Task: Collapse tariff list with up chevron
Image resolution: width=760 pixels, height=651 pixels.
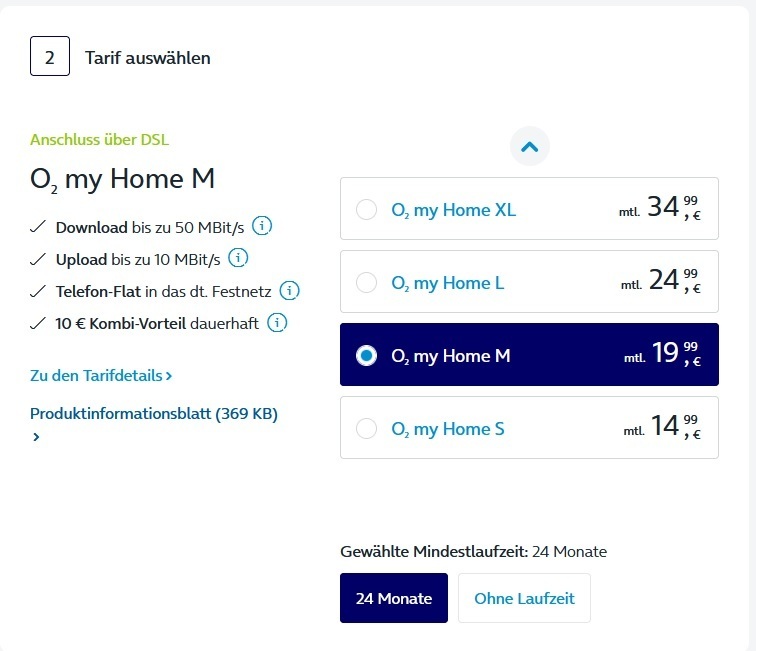Action: 530,146
